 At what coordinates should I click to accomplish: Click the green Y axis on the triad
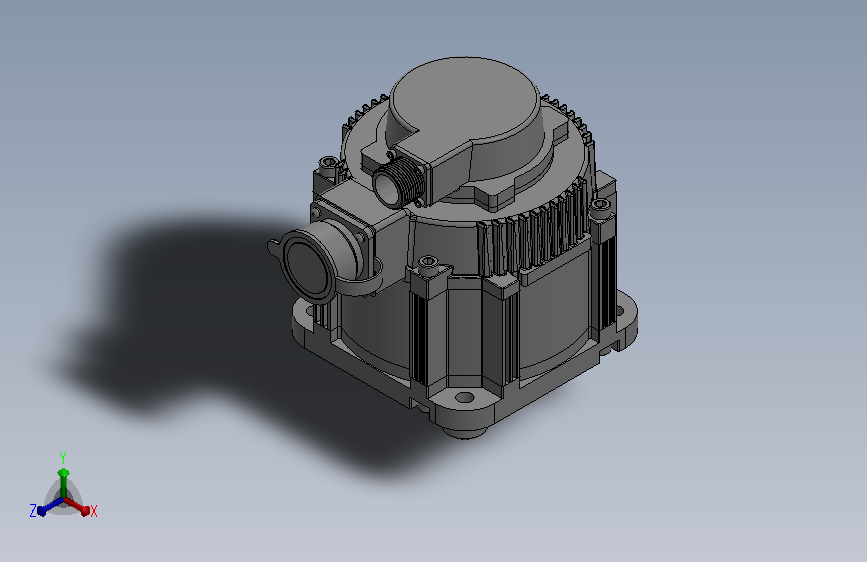tap(64, 483)
